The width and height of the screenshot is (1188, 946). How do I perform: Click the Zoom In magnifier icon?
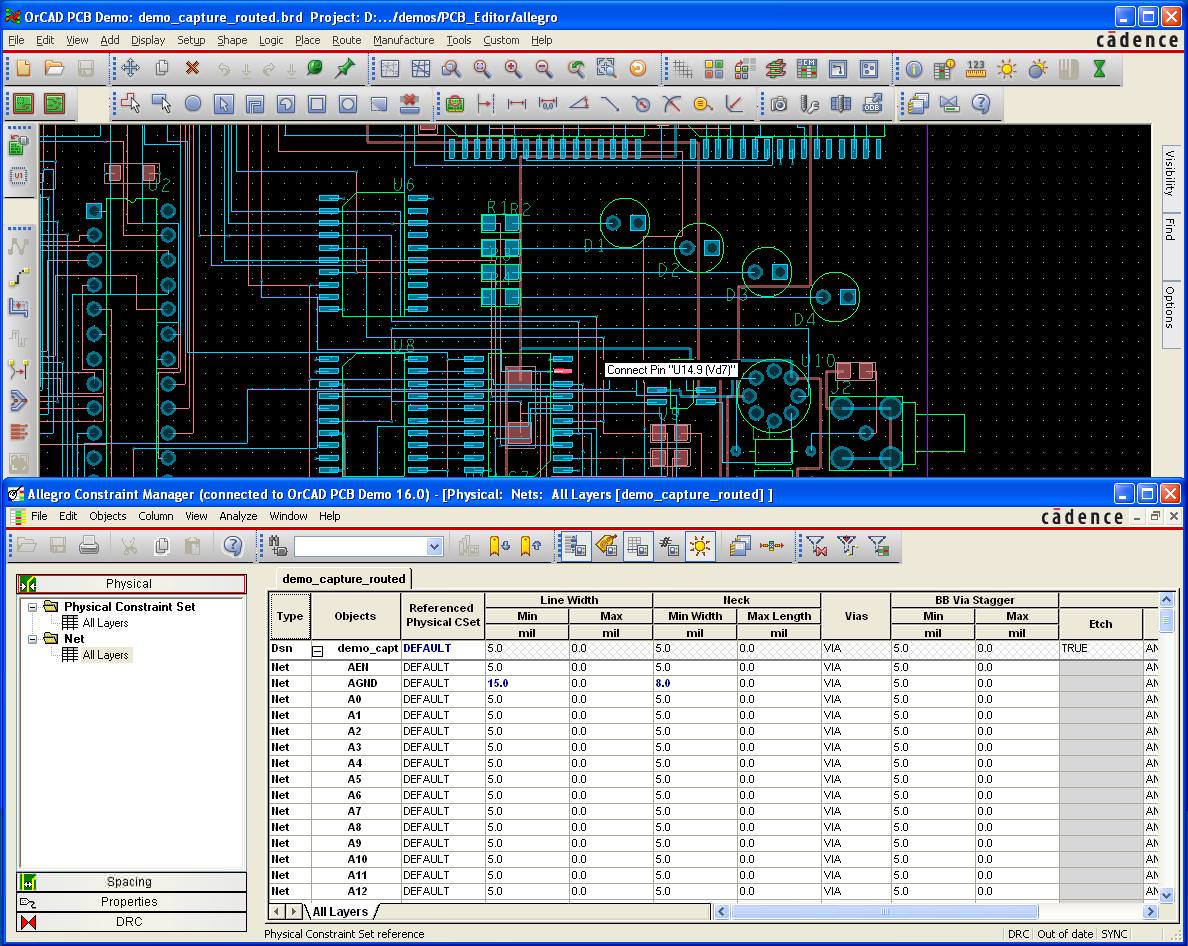513,69
